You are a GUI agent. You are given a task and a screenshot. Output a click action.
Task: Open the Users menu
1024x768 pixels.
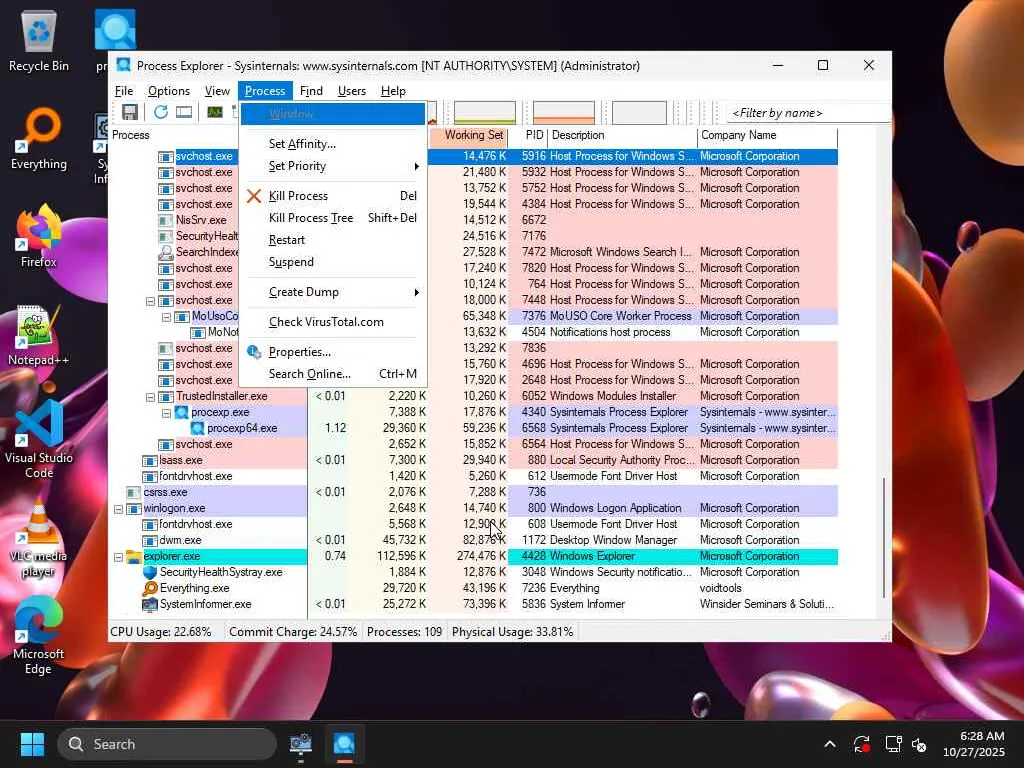351,91
